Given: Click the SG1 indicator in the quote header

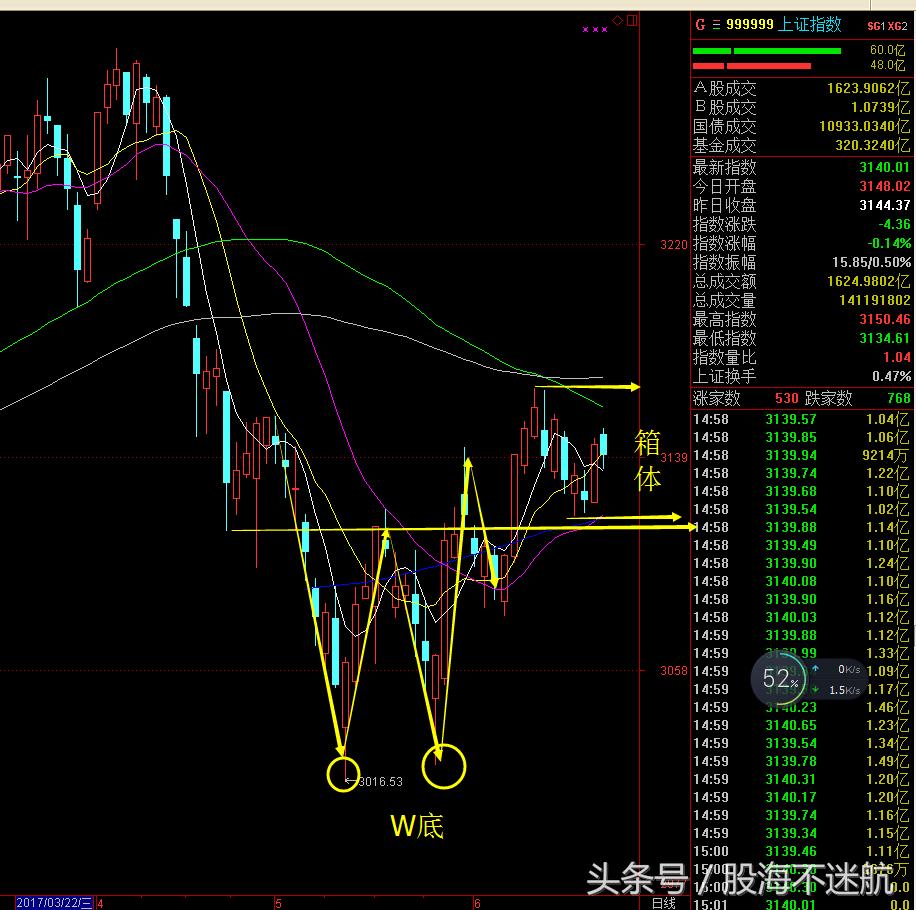Looking at the screenshot, I should (x=876, y=26).
